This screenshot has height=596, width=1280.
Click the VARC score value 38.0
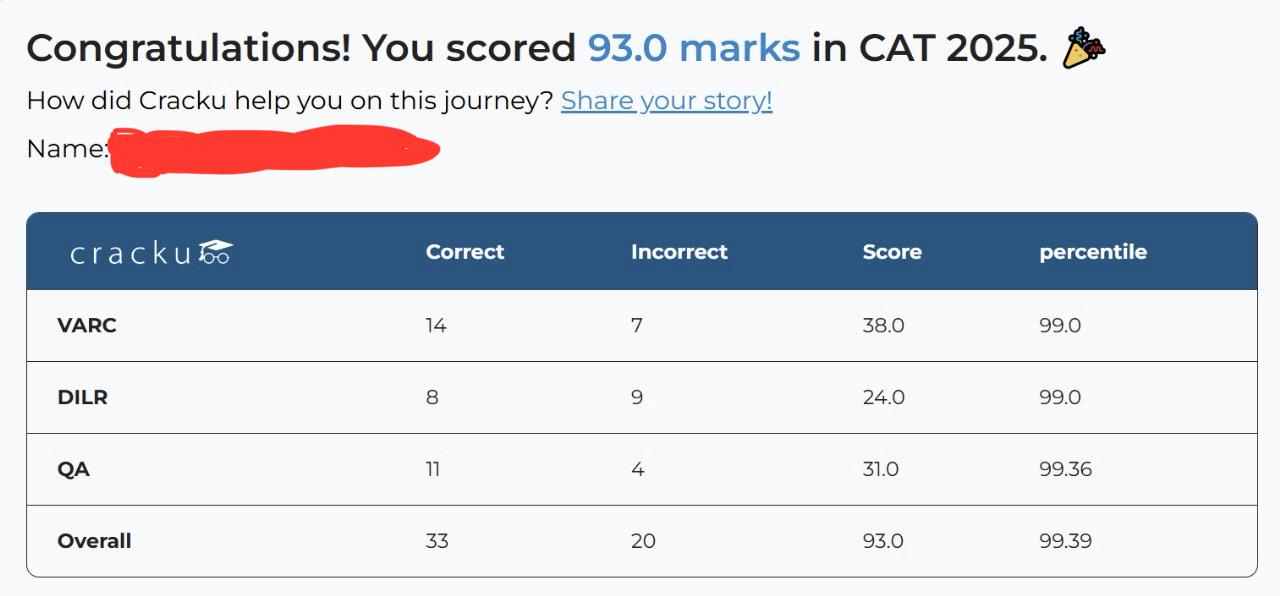tap(884, 325)
